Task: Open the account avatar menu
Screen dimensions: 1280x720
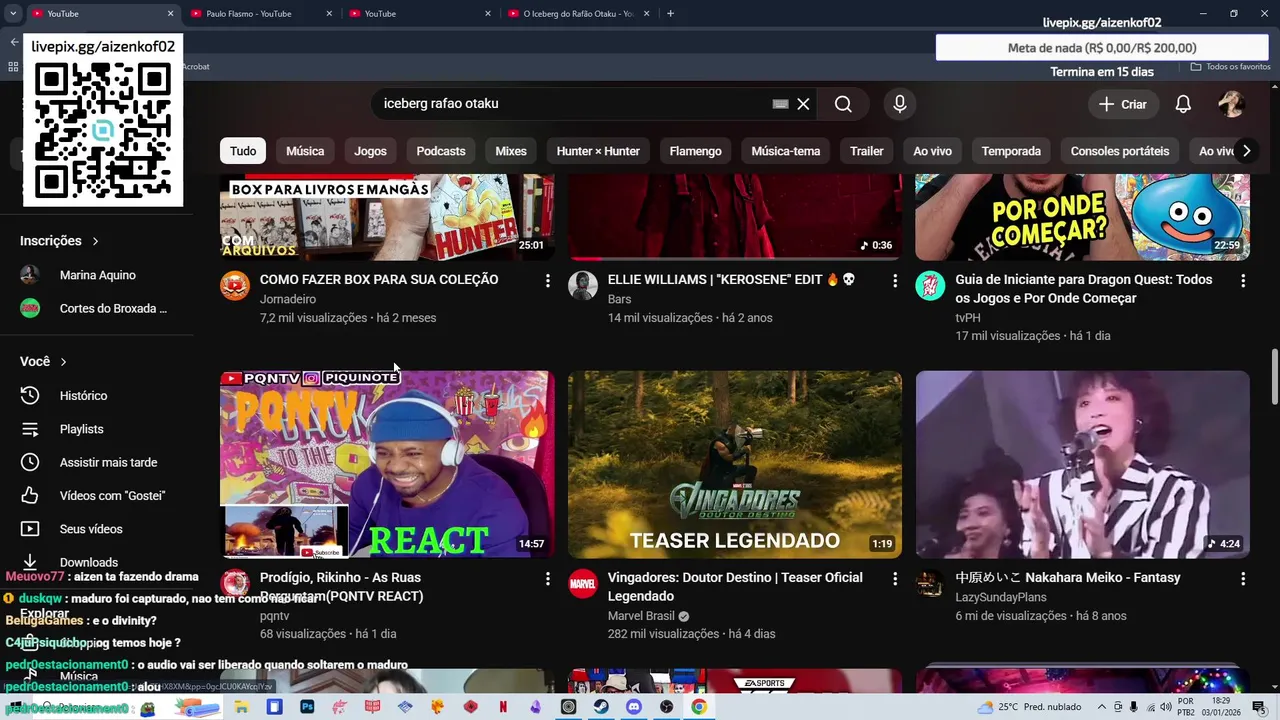Action: click(1231, 104)
